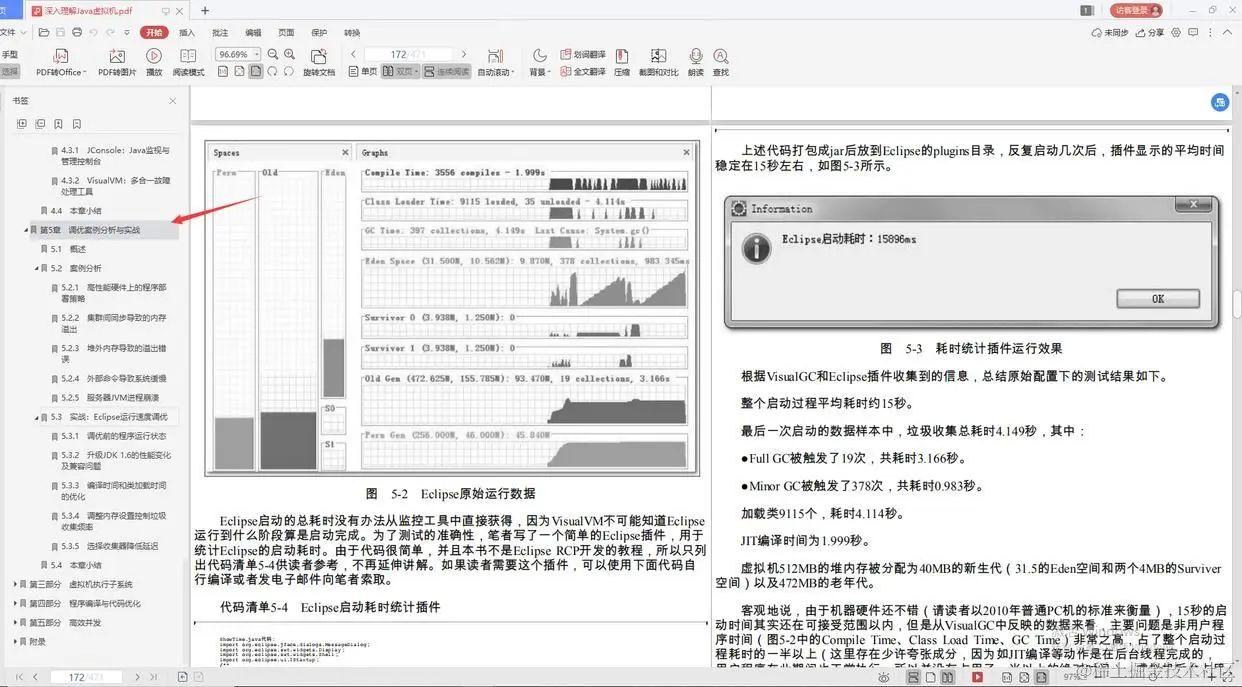Screen dimensions: 1242x687
Task: Click the zoom out magnifier icon
Action: tap(272, 54)
